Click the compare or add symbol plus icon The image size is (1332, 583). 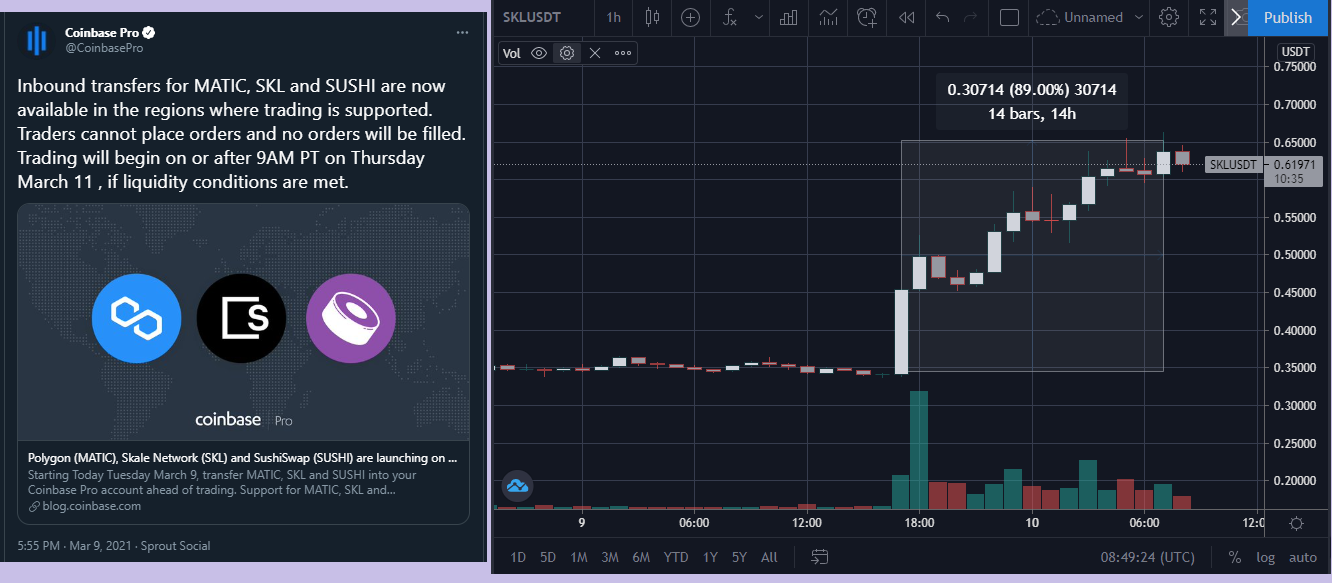click(690, 17)
